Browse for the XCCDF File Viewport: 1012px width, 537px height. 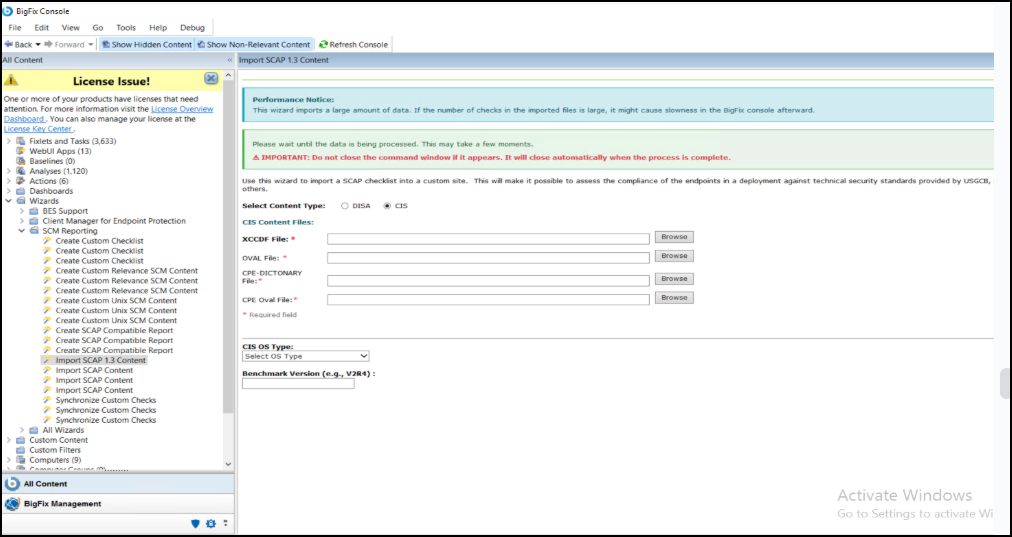coord(674,237)
